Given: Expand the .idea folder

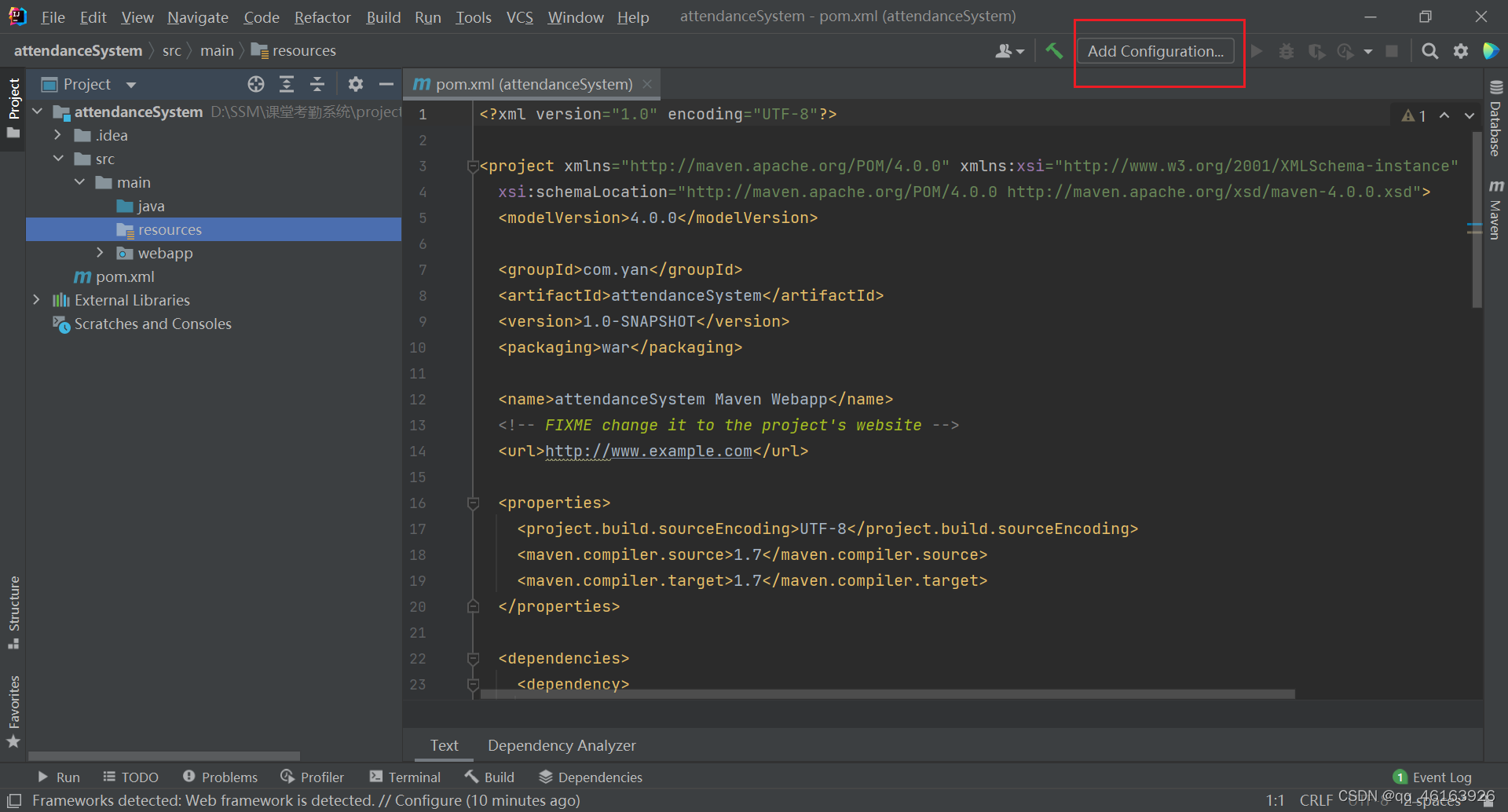Looking at the screenshot, I should [57, 135].
